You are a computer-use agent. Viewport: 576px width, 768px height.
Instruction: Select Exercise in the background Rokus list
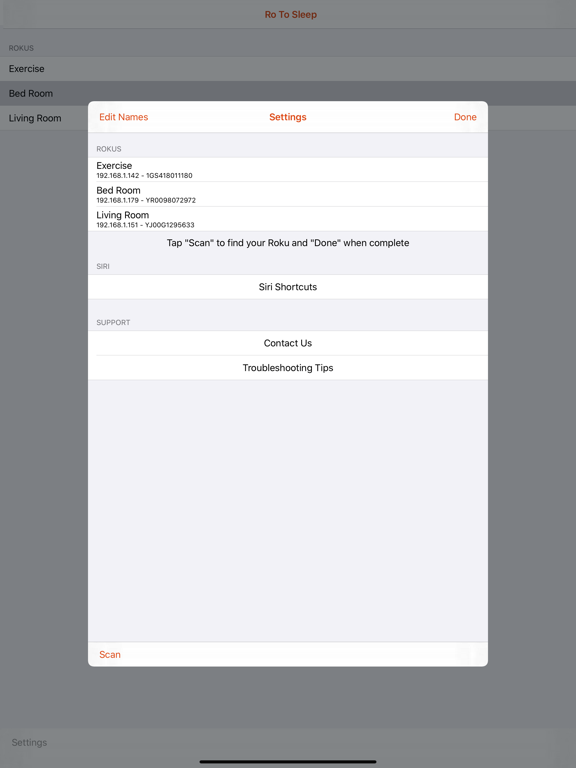tap(288, 69)
